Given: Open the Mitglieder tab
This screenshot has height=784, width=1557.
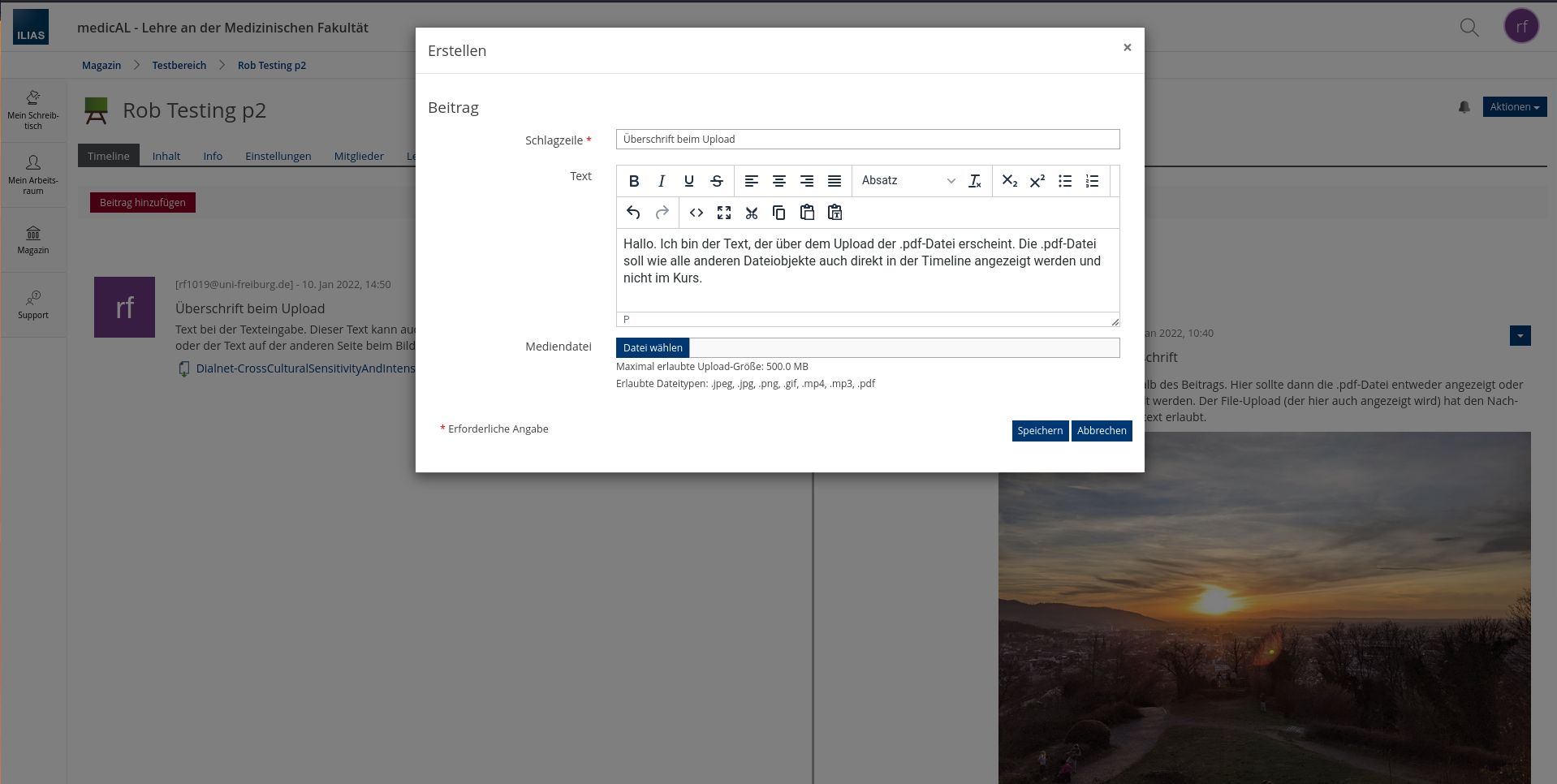Looking at the screenshot, I should tap(359, 156).
